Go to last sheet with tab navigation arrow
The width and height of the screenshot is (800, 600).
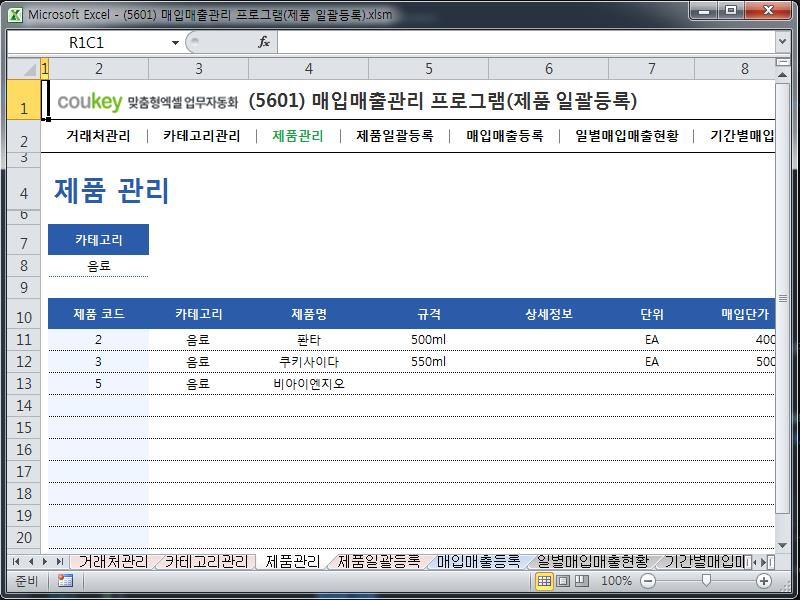point(60,562)
